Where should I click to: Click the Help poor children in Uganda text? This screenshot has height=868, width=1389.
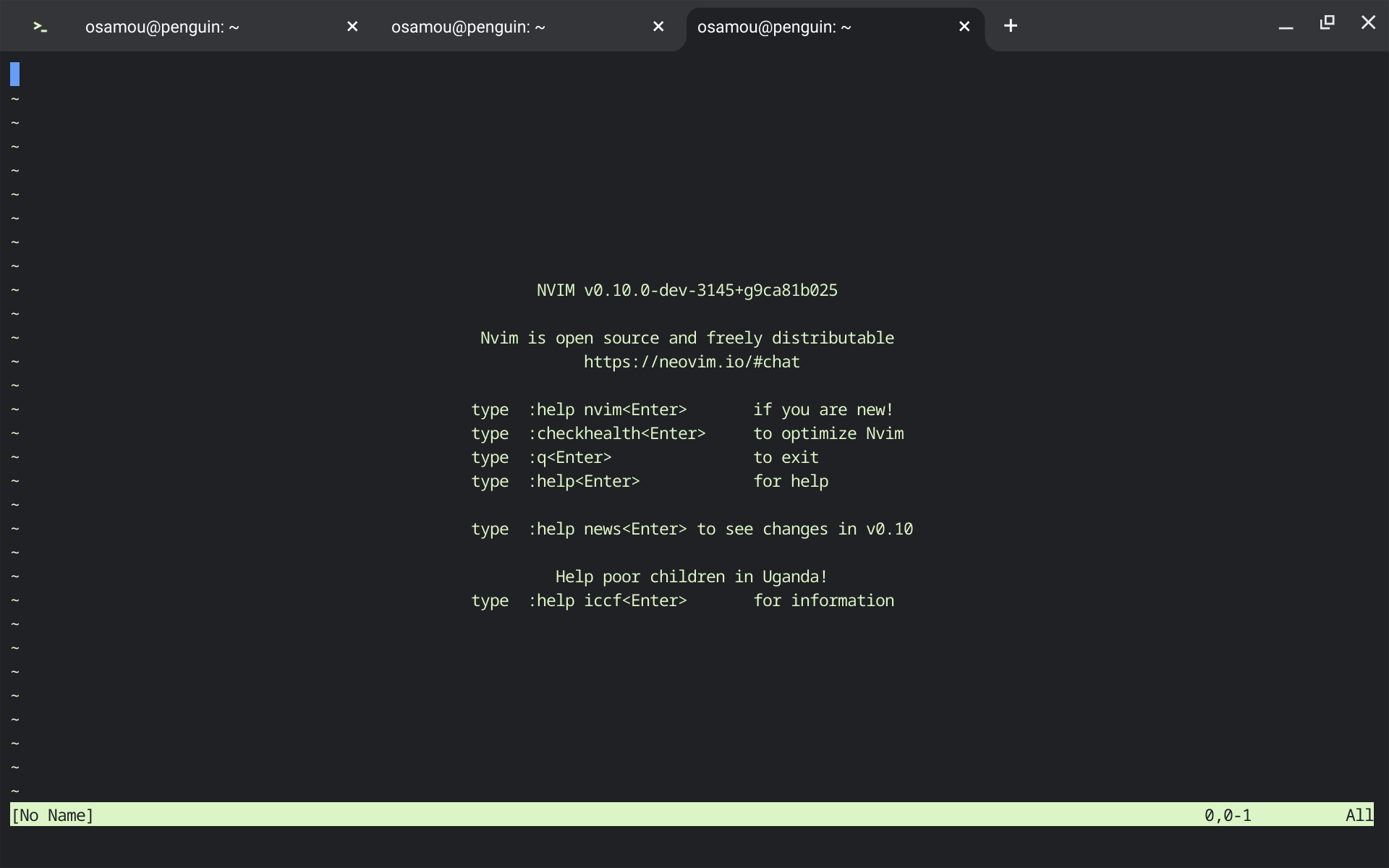tap(691, 576)
